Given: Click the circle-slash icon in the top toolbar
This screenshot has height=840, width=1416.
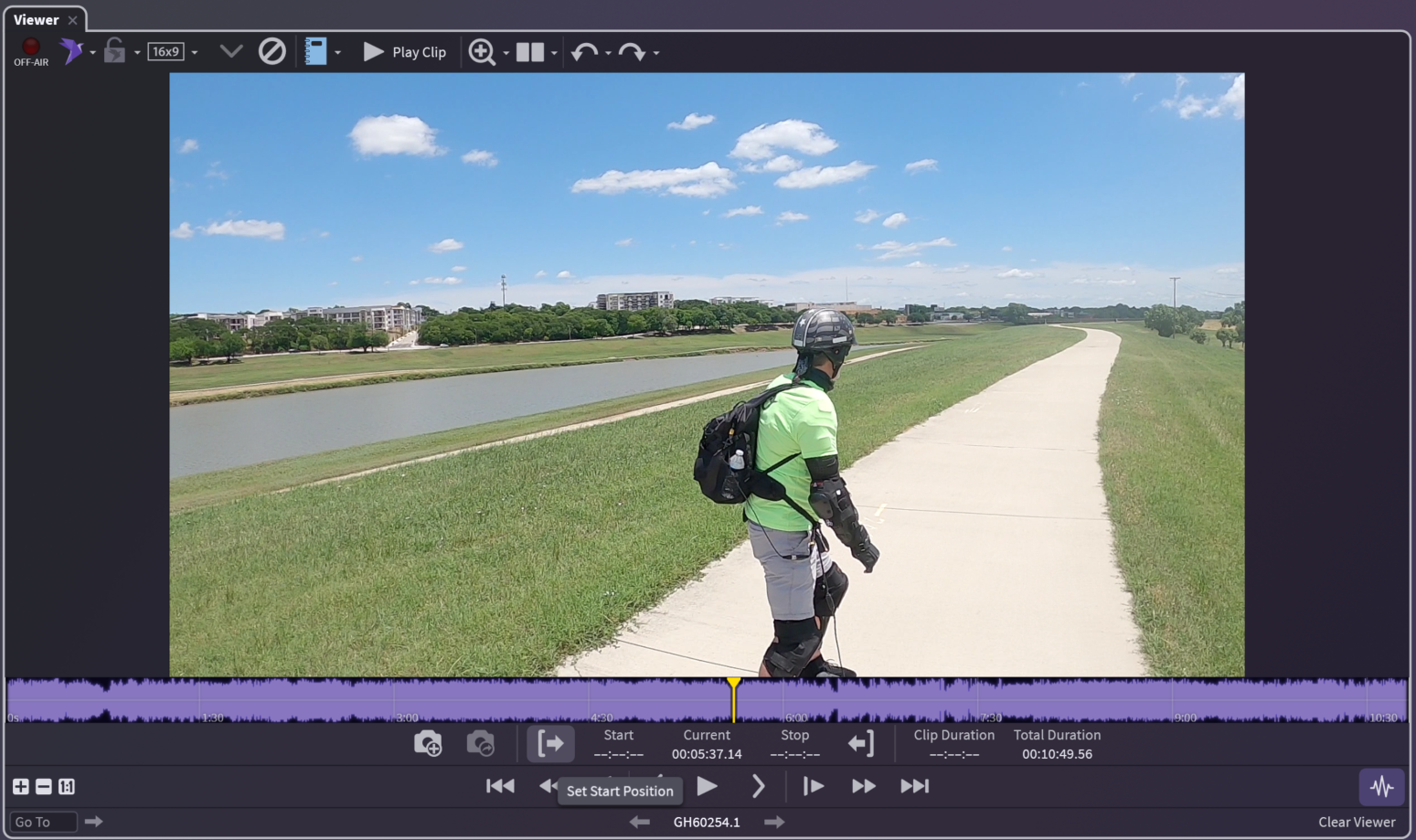Looking at the screenshot, I should [271, 52].
